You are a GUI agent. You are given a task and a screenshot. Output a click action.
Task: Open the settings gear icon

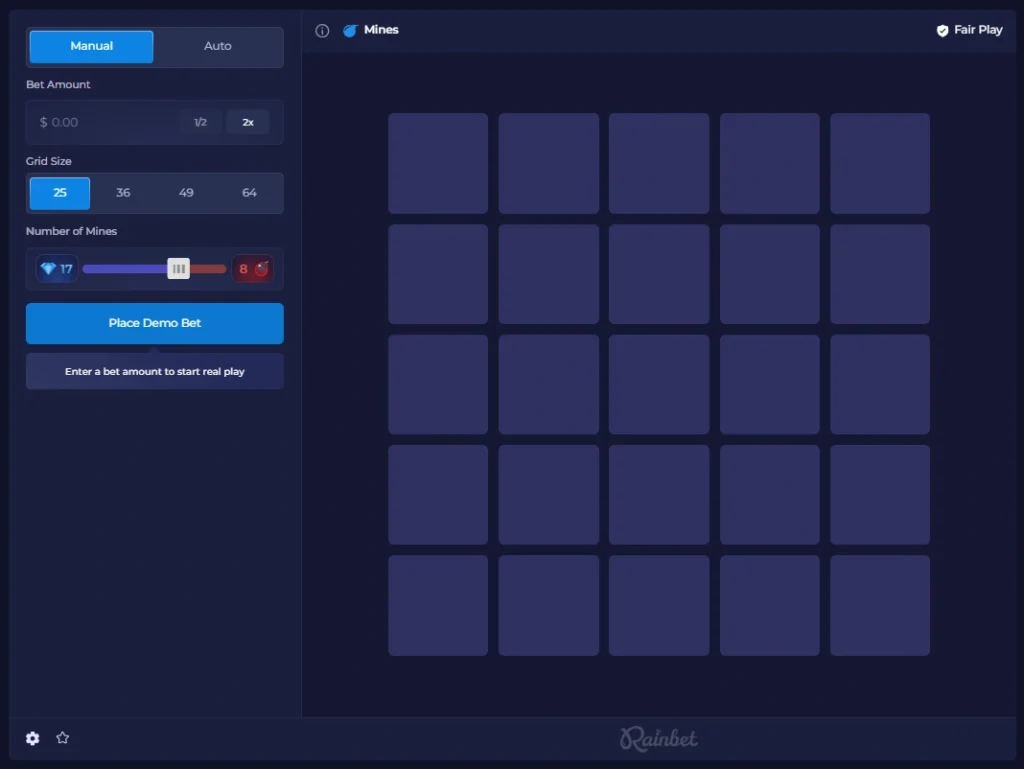(33, 738)
